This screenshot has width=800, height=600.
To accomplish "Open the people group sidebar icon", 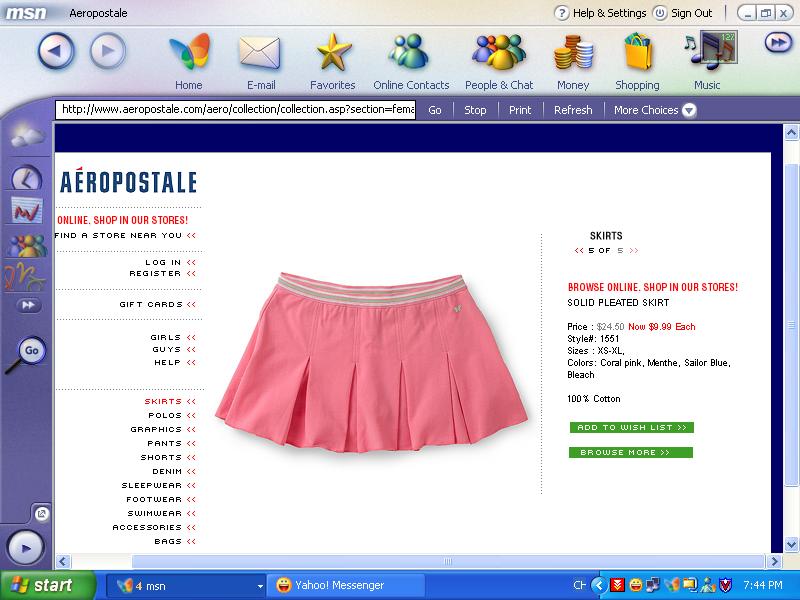I will tap(27, 246).
